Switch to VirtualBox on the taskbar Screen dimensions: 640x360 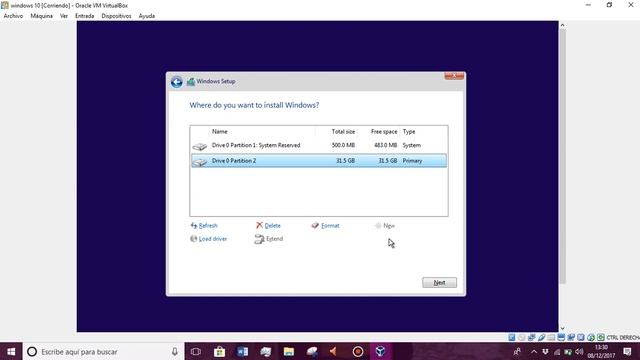[380, 351]
